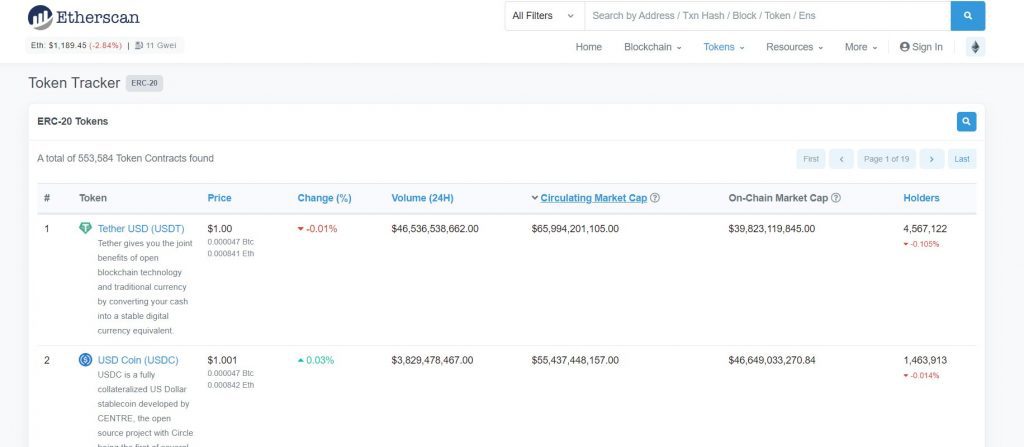This screenshot has height=447, width=1024.
Task: Select USDT market cap $65,994,201,105.00
Action: [x=575, y=229]
